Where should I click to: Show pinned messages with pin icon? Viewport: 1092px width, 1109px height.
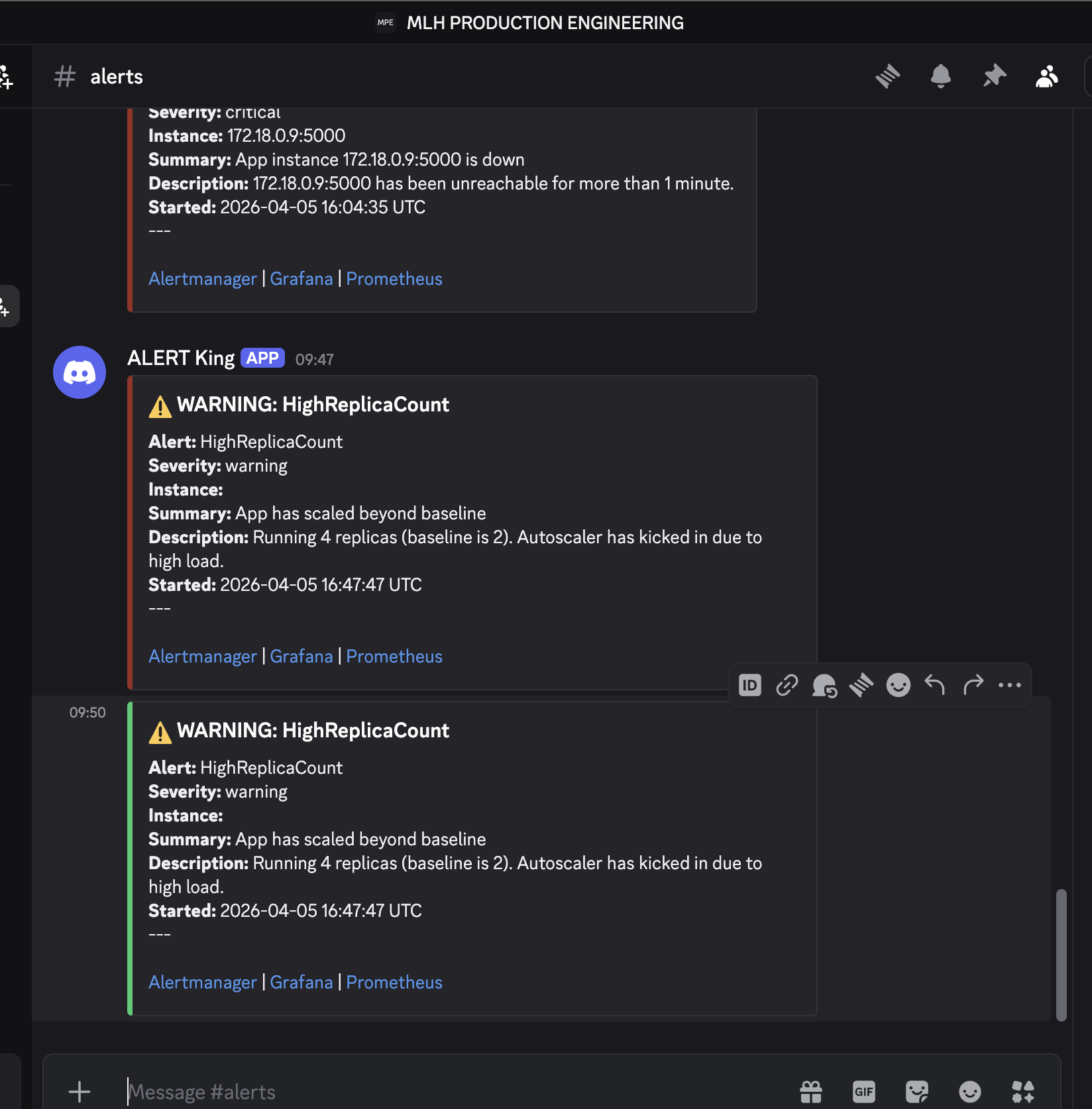[x=995, y=76]
